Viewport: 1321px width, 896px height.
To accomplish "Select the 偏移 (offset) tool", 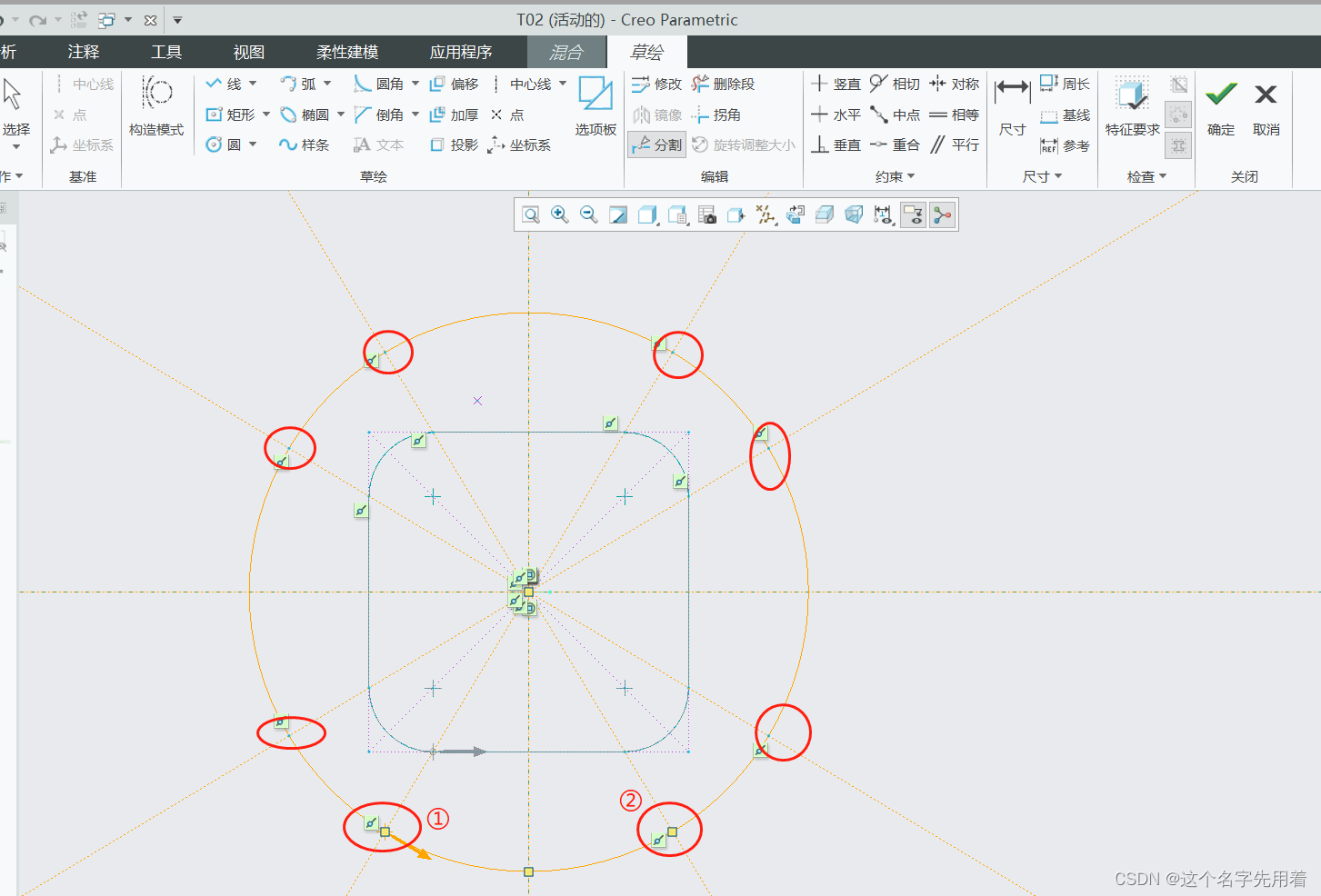I will [454, 84].
